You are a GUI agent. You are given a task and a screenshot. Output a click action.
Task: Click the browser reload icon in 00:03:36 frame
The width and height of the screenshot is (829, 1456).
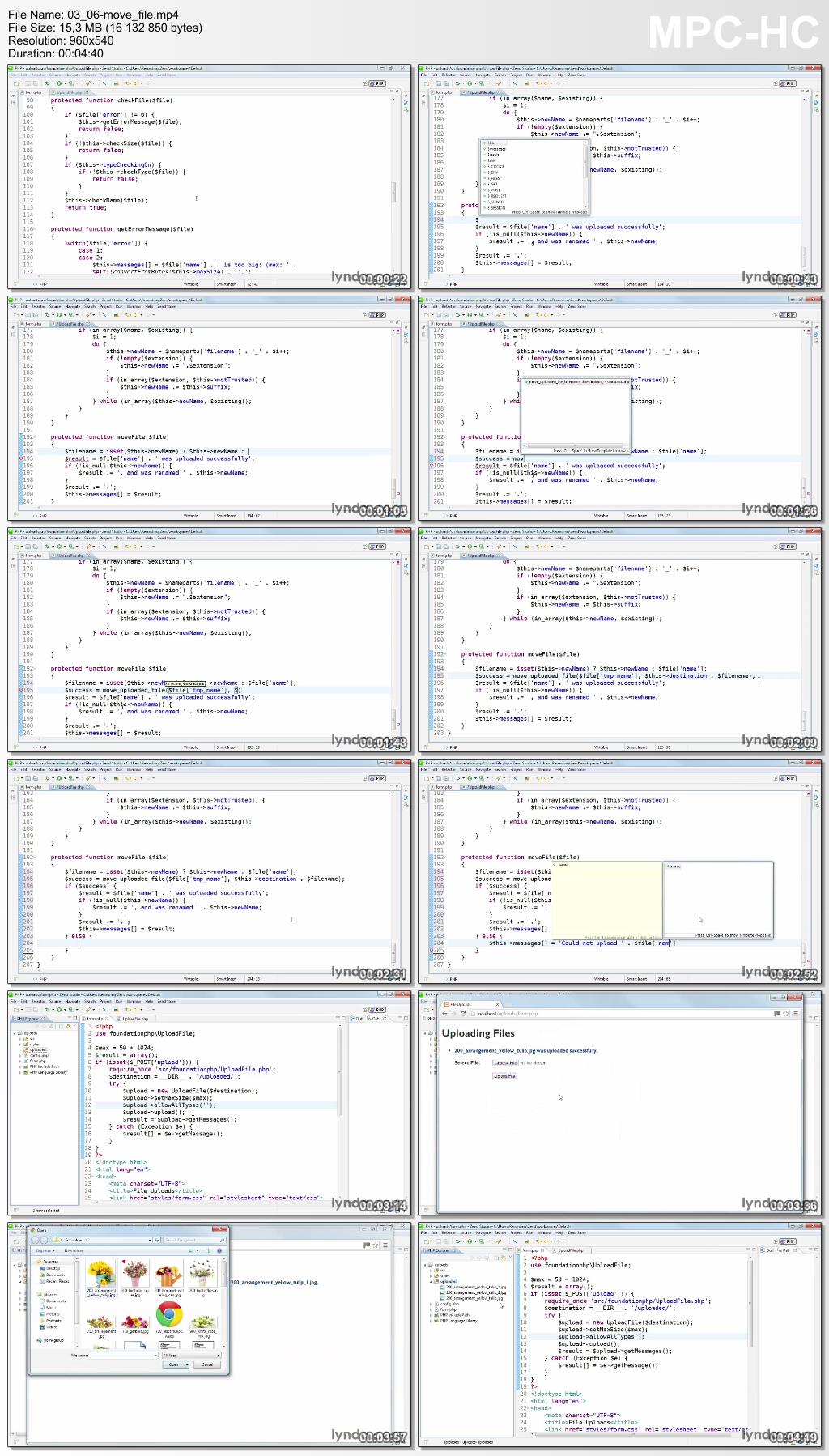pyautogui.click(x=463, y=1013)
